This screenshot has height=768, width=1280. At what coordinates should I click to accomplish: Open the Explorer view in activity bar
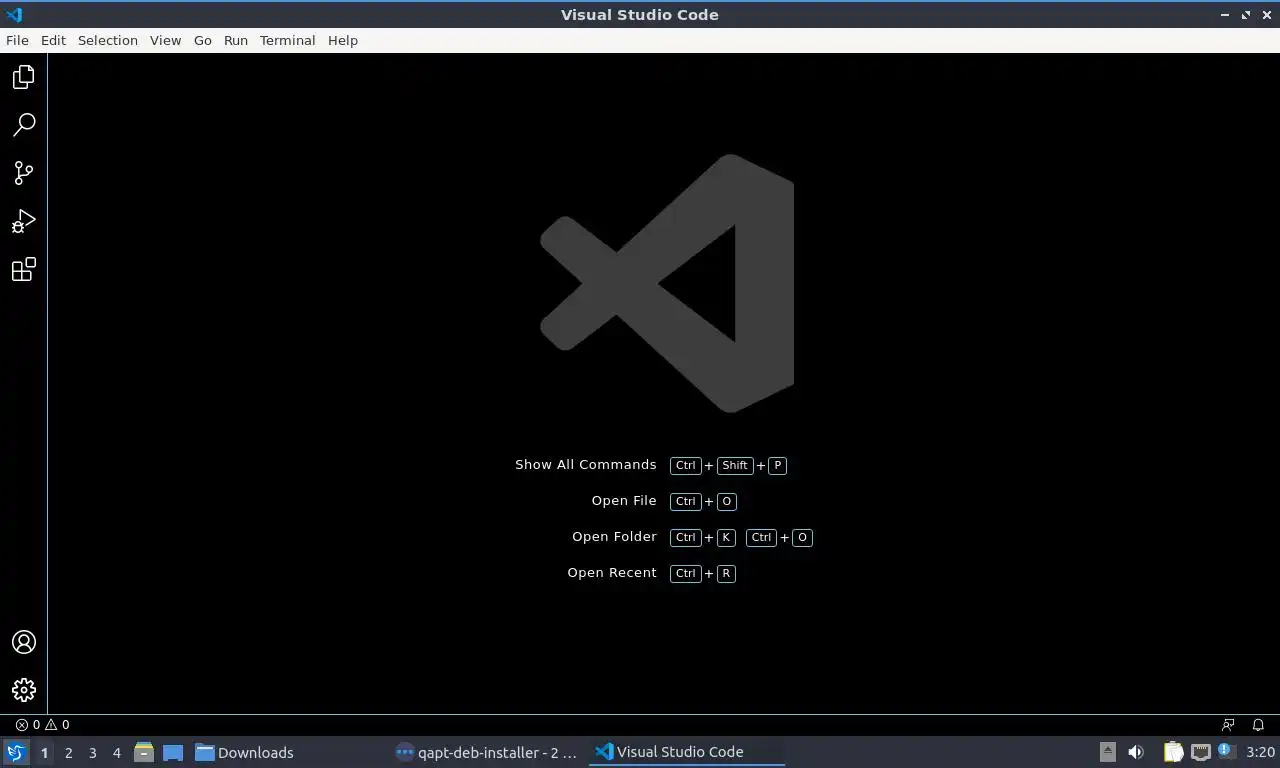24,77
